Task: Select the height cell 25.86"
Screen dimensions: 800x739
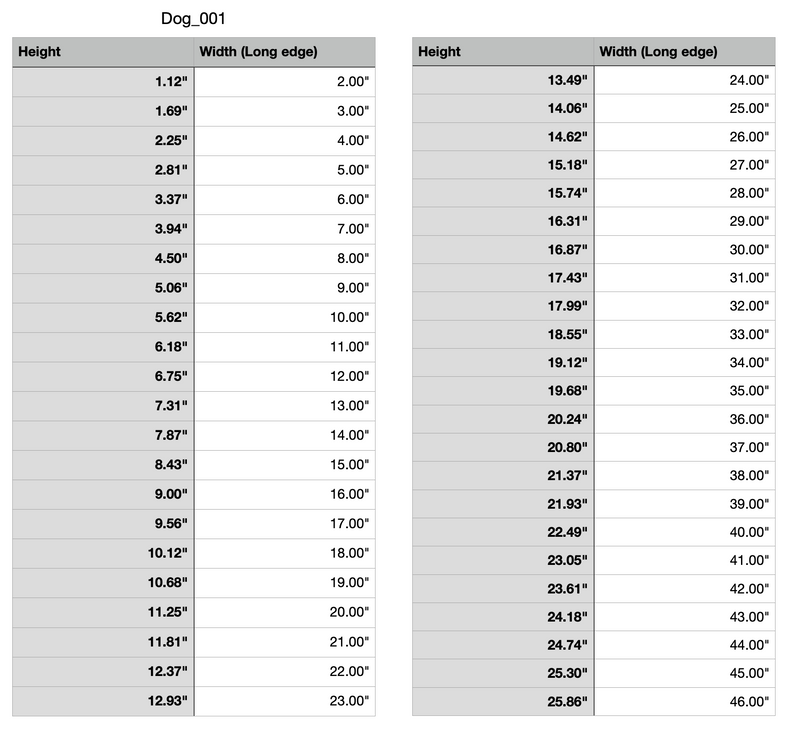Action: [503, 702]
